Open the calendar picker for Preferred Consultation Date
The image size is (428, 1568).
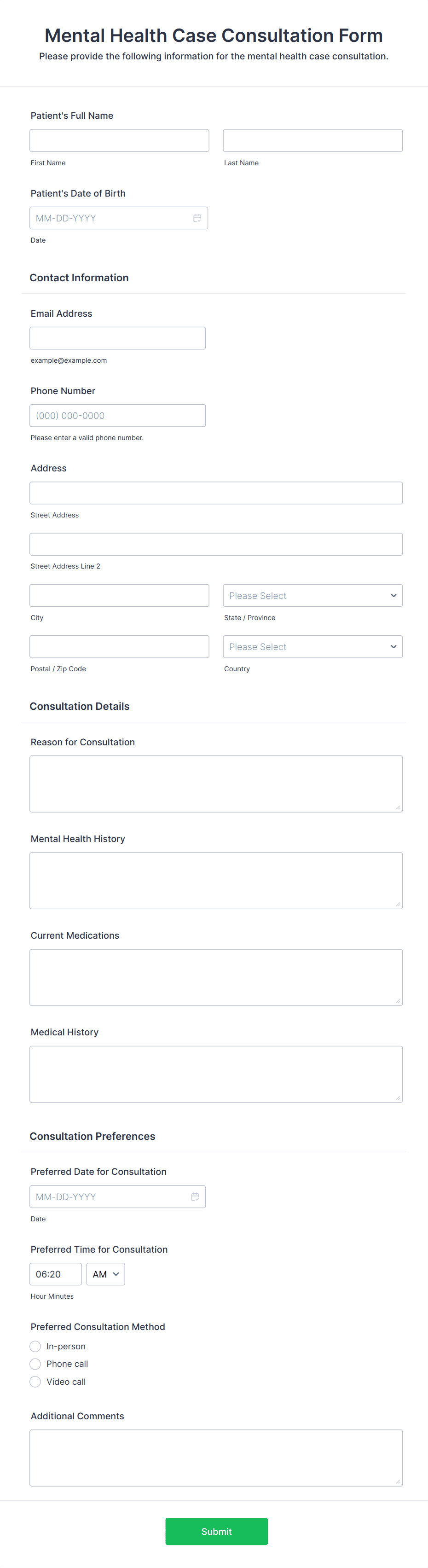click(196, 1196)
